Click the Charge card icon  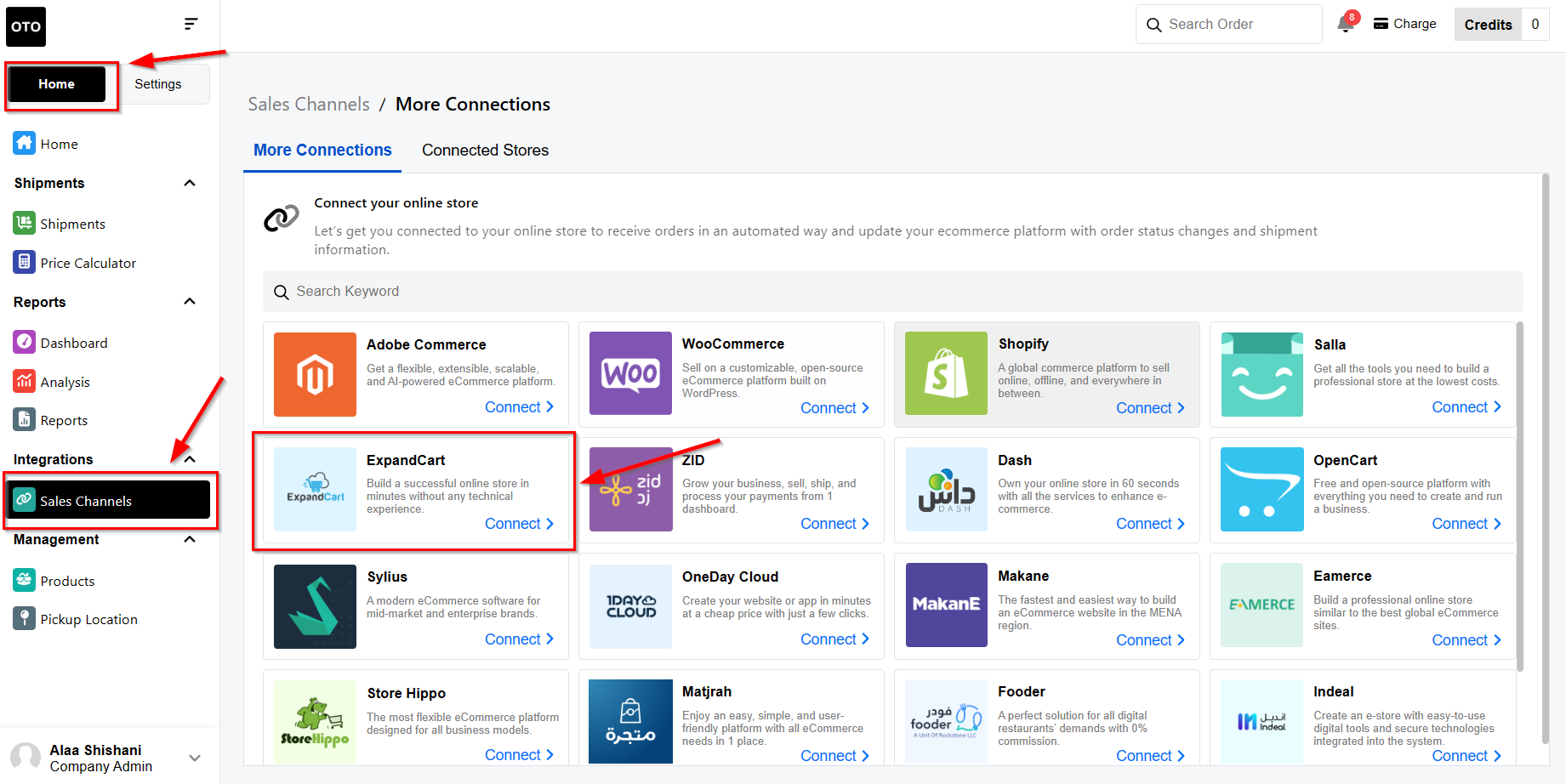pos(1381,24)
